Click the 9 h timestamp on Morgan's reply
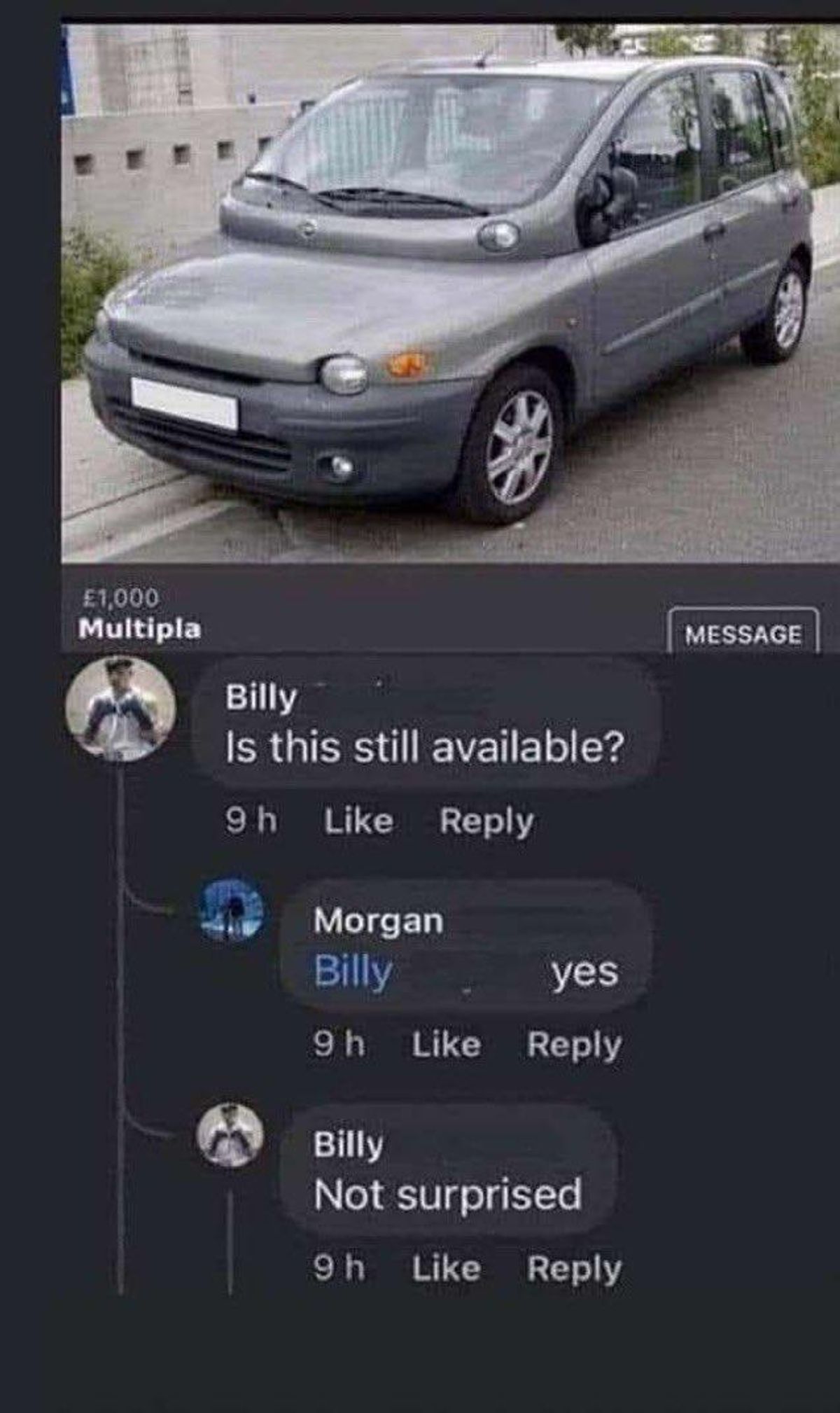 (x=339, y=1045)
